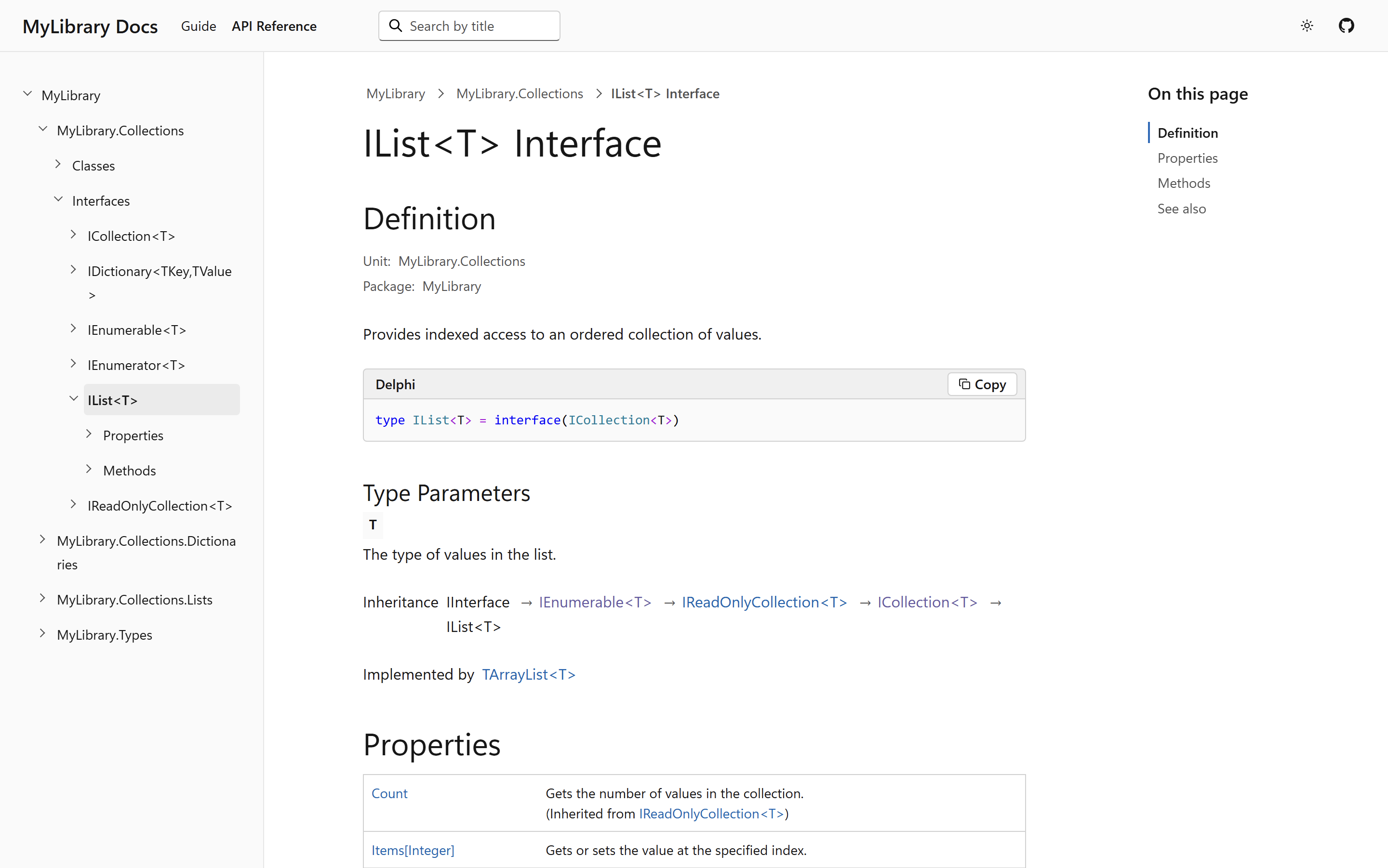Screen dimensions: 1388x868
Task: Open the GitHub repository icon
Action: [1346, 26]
